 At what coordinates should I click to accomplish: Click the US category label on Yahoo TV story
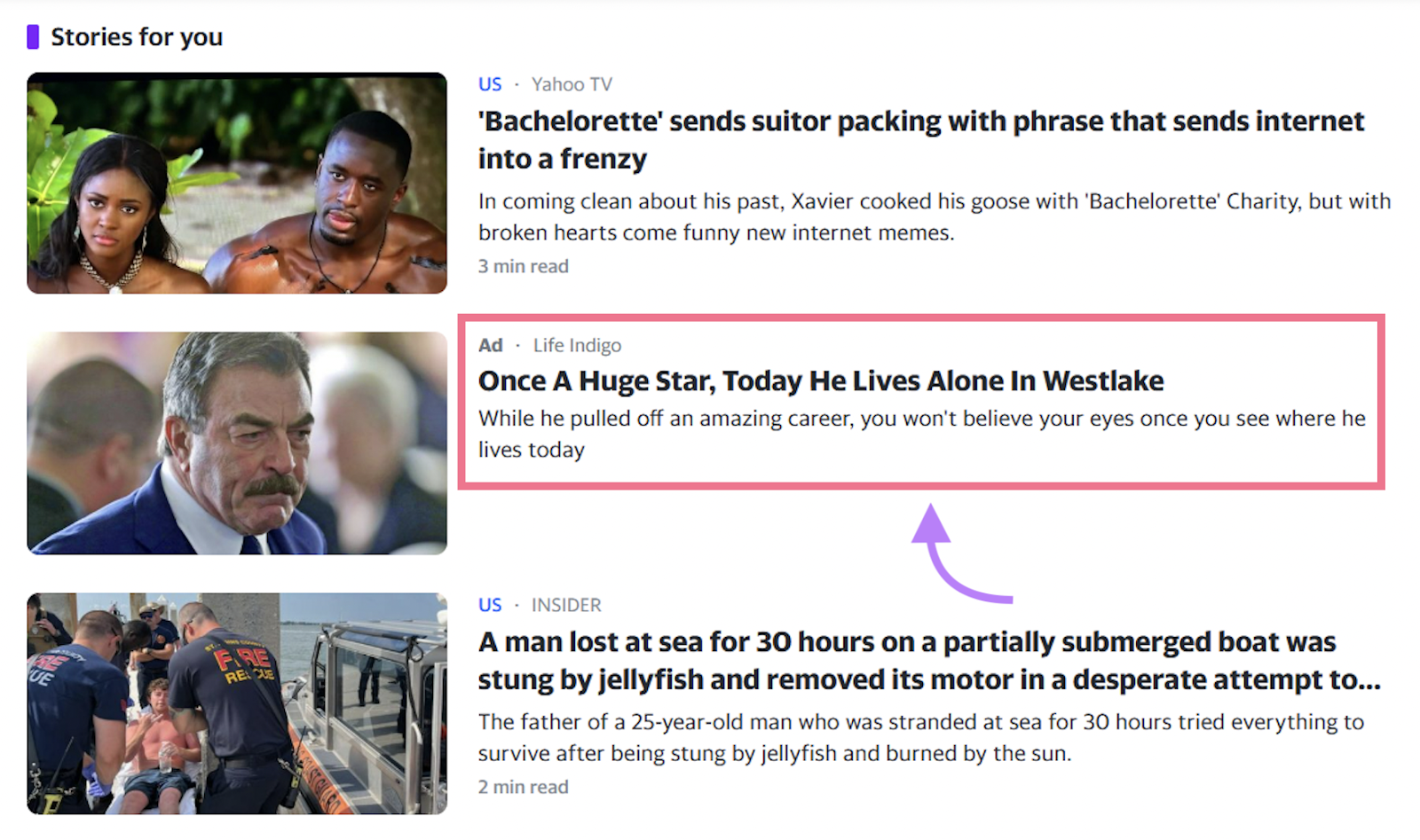489,83
